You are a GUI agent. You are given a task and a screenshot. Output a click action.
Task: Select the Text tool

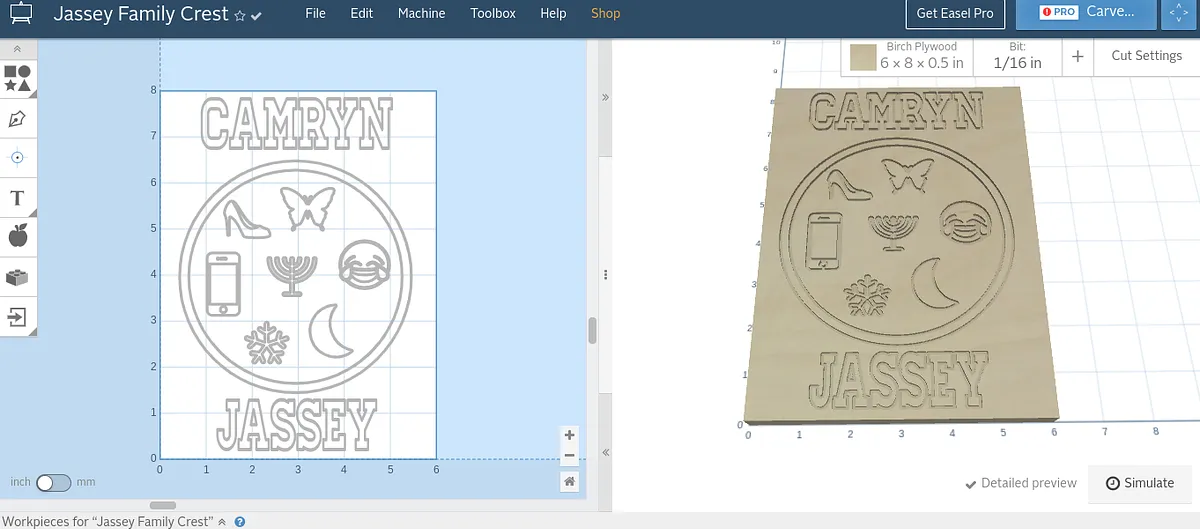[x=17, y=198]
